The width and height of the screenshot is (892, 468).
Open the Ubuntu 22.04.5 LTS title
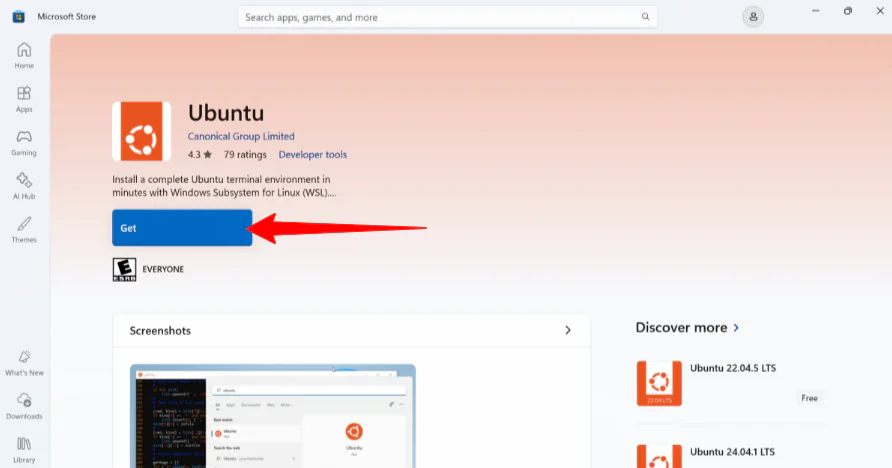click(733, 368)
